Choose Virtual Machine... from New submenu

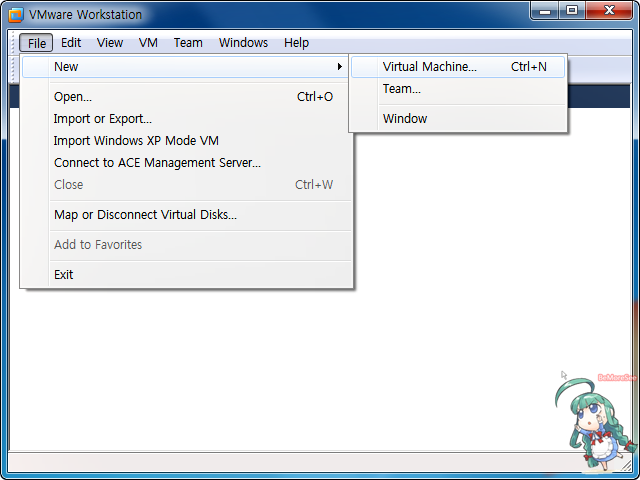pyautogui.click(x=458, y=67)
